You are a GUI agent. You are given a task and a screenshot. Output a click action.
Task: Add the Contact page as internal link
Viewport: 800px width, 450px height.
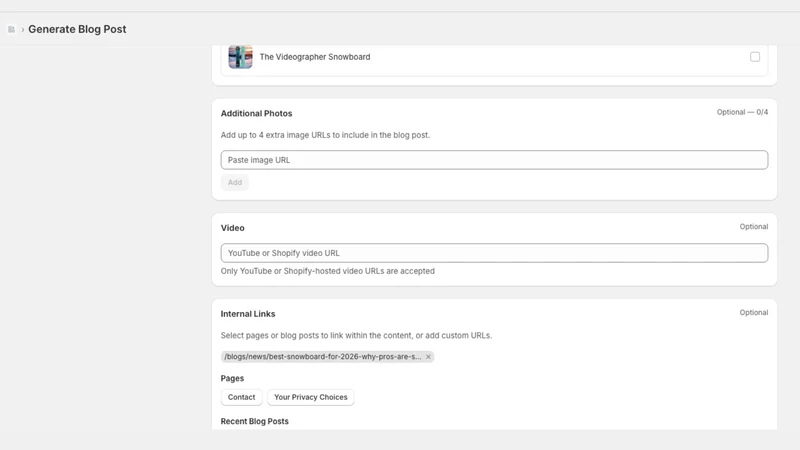tap(241, 397)
